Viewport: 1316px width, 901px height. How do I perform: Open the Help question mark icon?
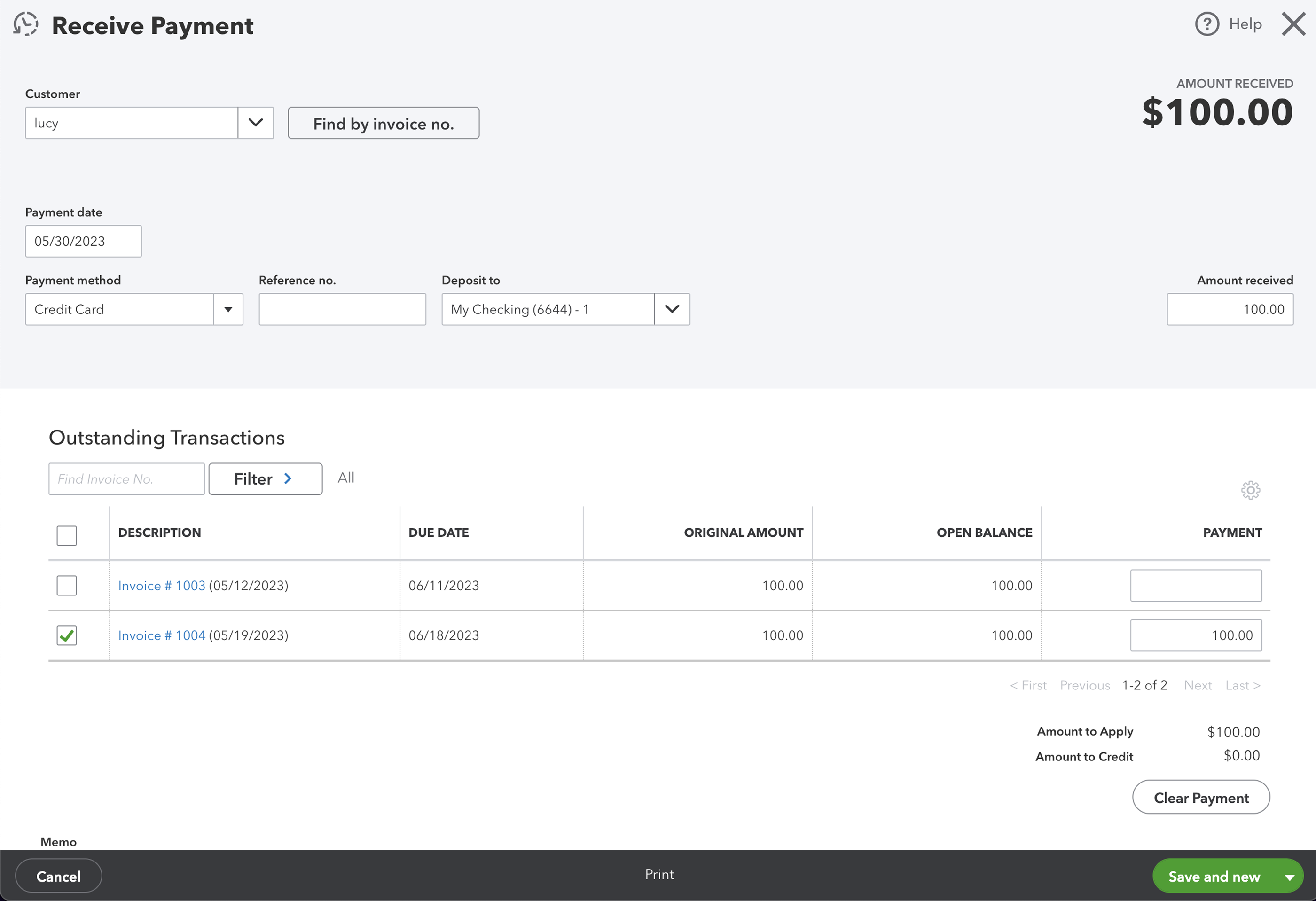coord(1206,24)
